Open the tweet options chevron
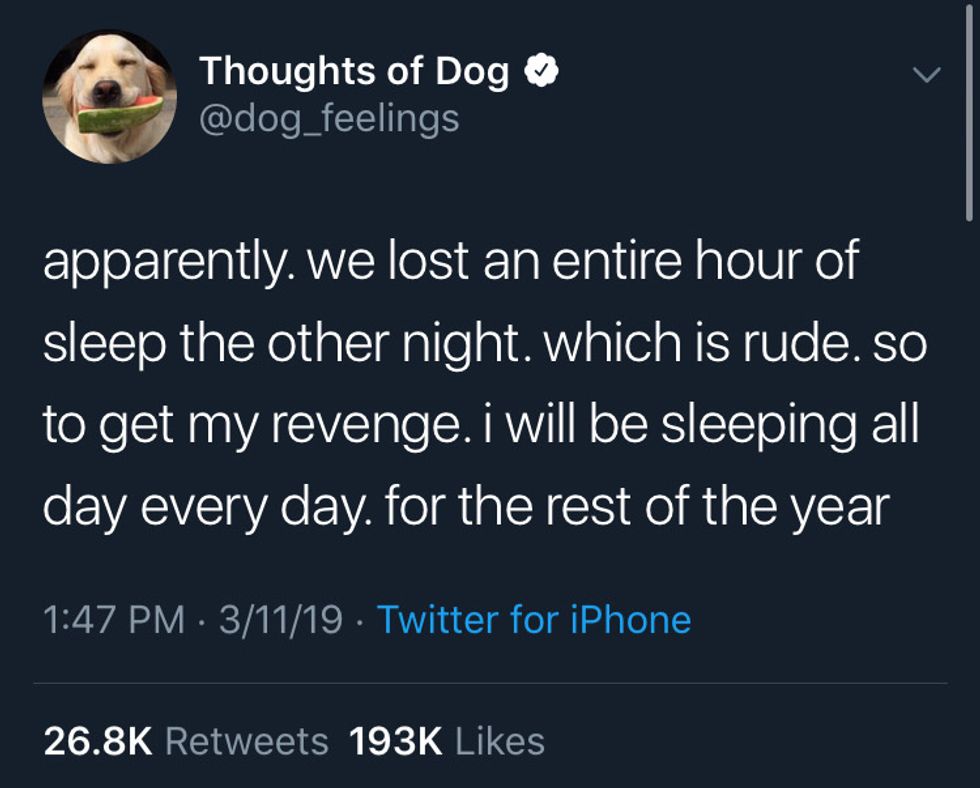Viewport: 980px width, 788px height. [929, 75]
